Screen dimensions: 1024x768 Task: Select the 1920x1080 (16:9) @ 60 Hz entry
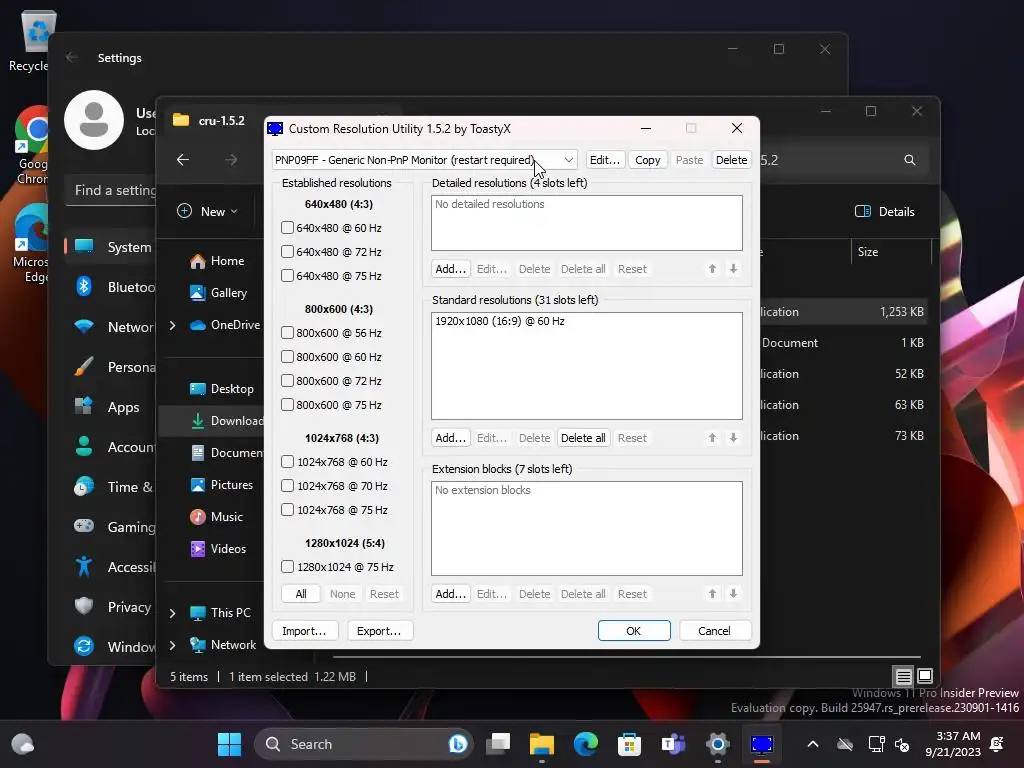click(500, 321)
